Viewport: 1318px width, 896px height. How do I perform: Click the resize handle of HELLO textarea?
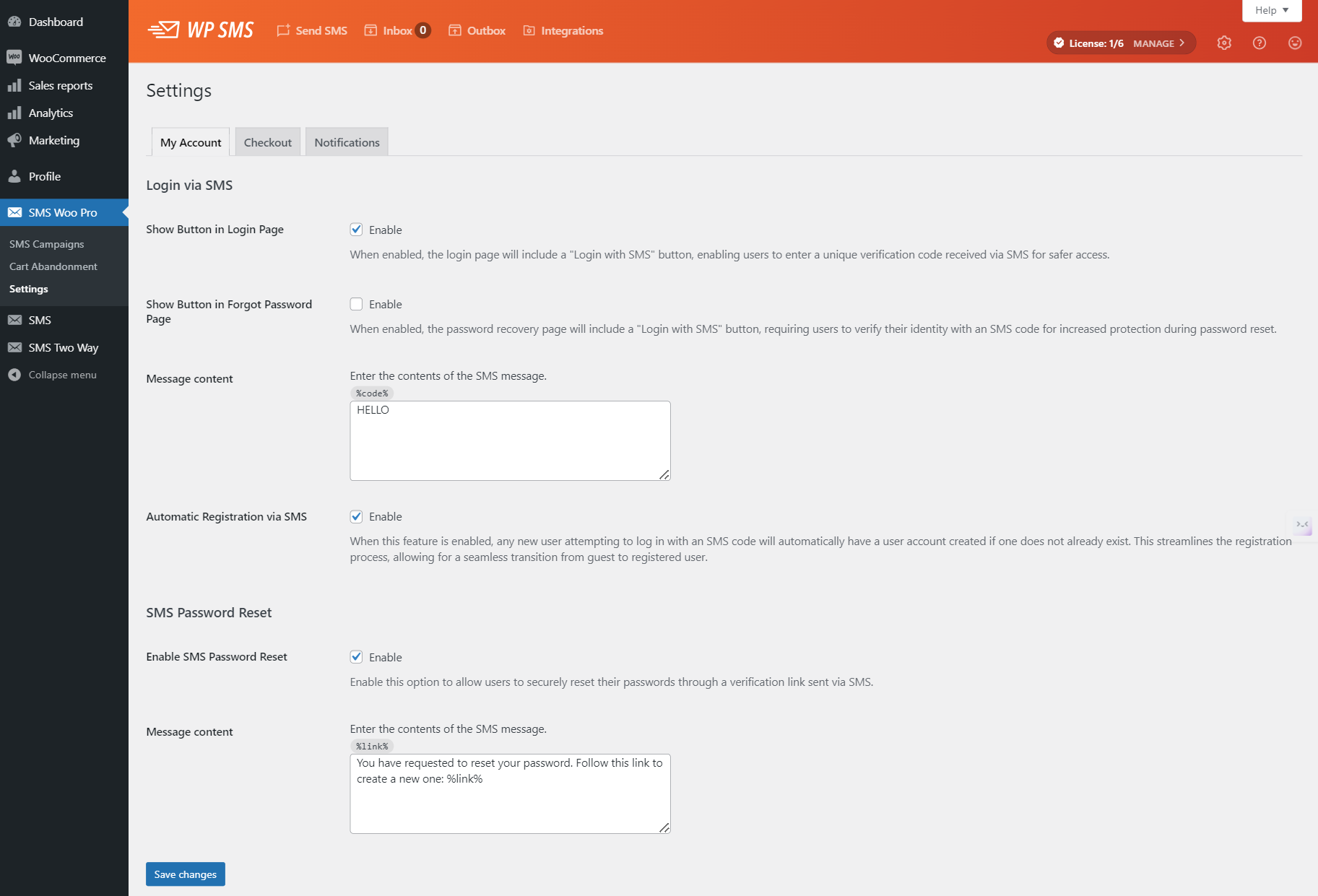(x=664, y=474)
